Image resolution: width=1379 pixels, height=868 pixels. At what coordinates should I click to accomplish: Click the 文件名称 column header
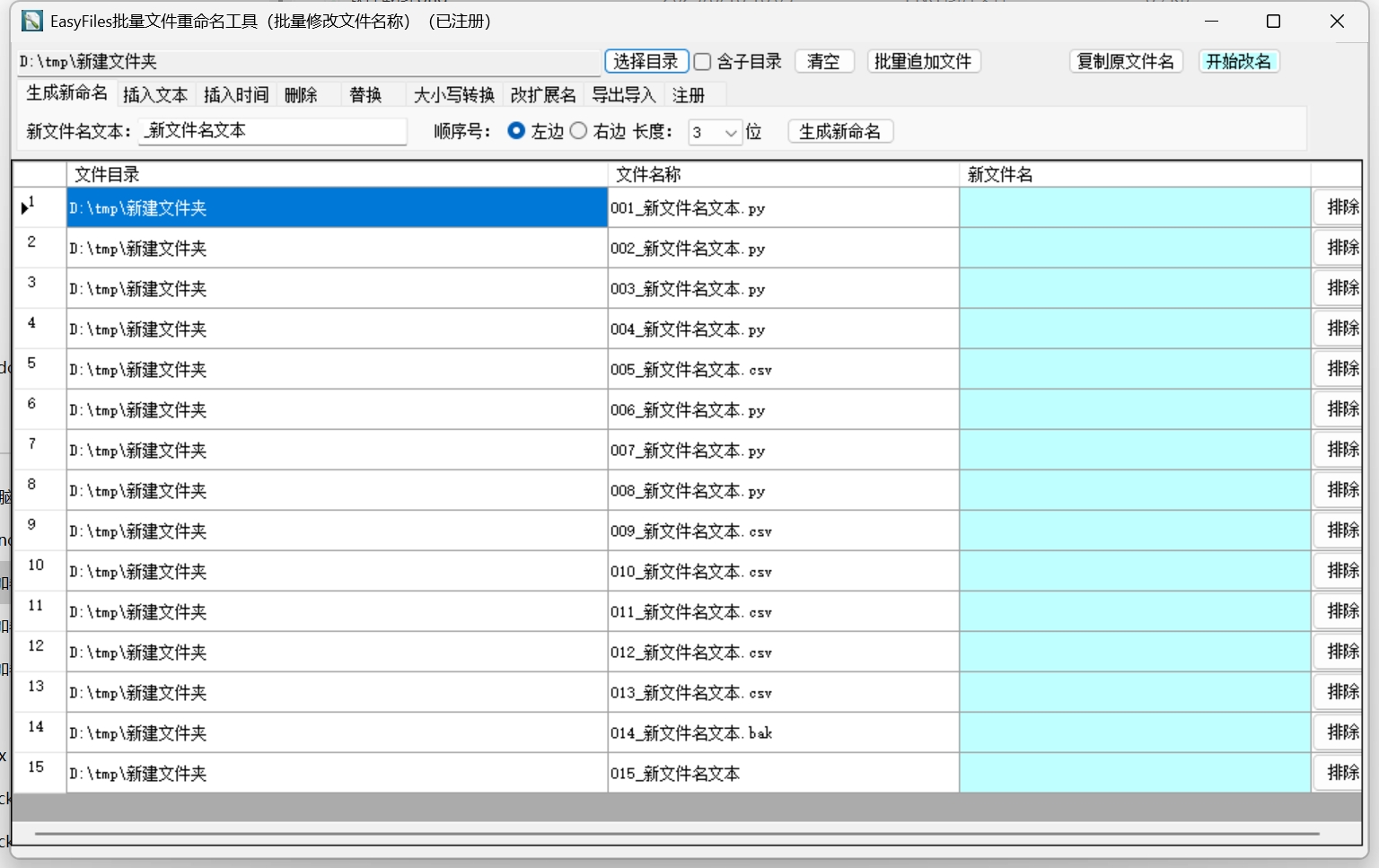pos(783,174)
